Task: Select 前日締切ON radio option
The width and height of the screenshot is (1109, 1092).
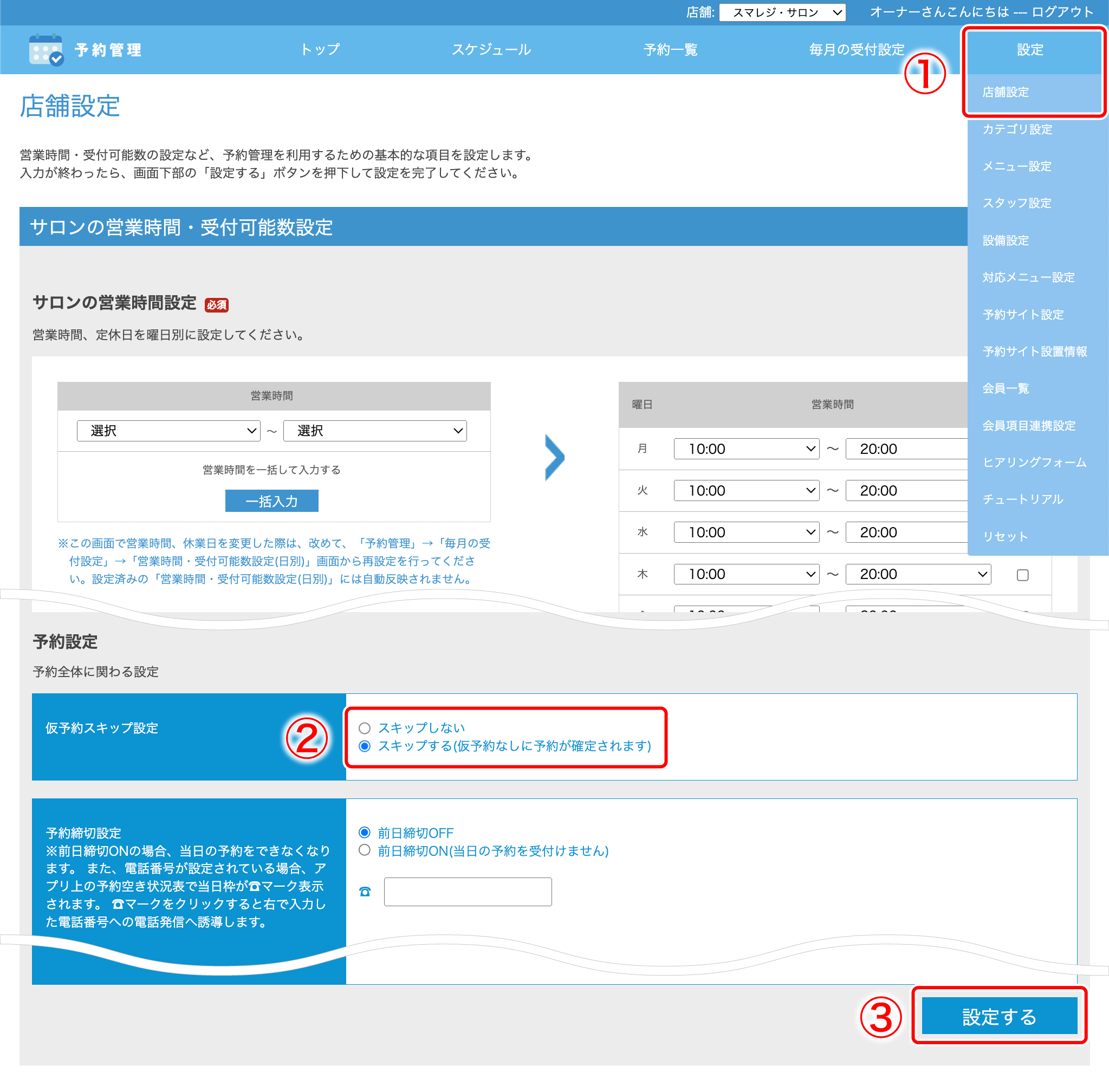Action: coord(364,850)
